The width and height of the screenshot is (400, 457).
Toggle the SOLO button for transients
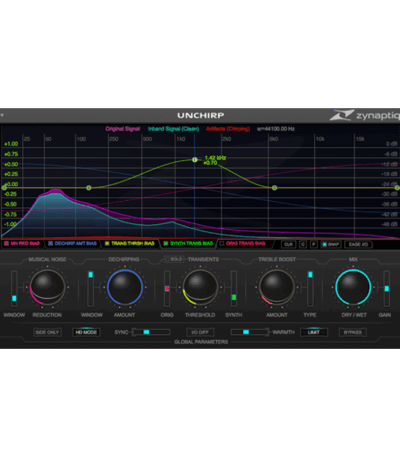pyautogui.click(x=174, y=259)
